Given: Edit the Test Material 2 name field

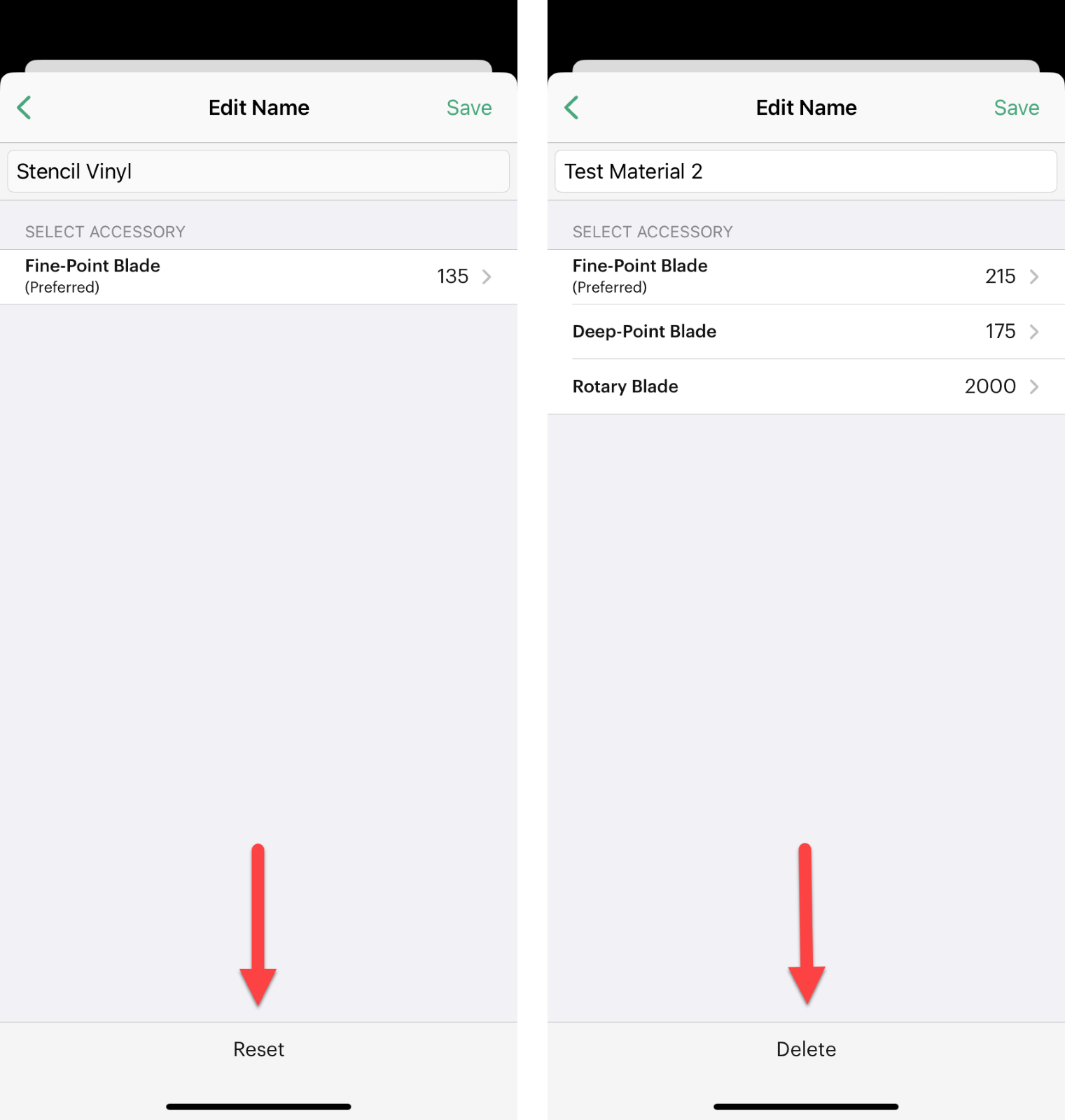Looking at the screenshot, I should [806, 171].
